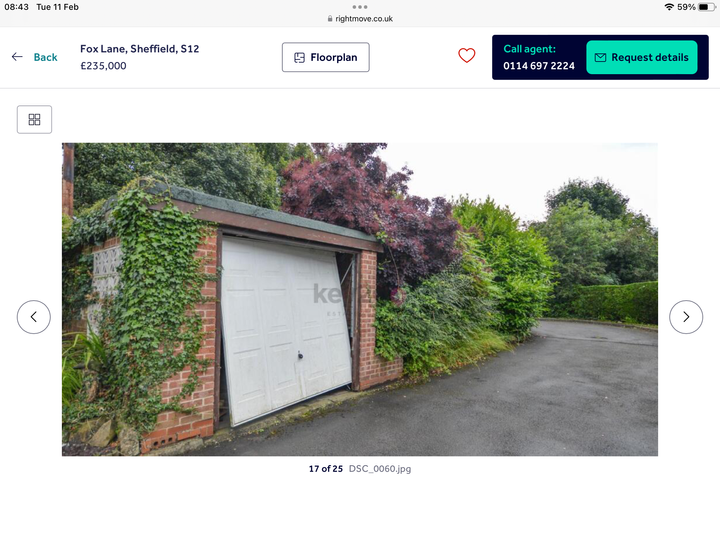This screenshot has height=540, width=720.
Task: Click the envelope icon in Request details
Action: pos(600,57)
